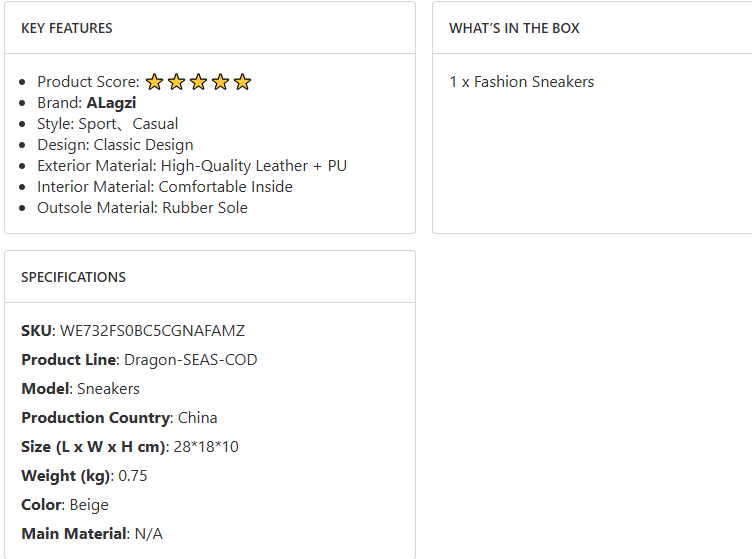Click the fourth product score star
The width and height of the screenshot is (752, 559).
[x=220, y=82]
